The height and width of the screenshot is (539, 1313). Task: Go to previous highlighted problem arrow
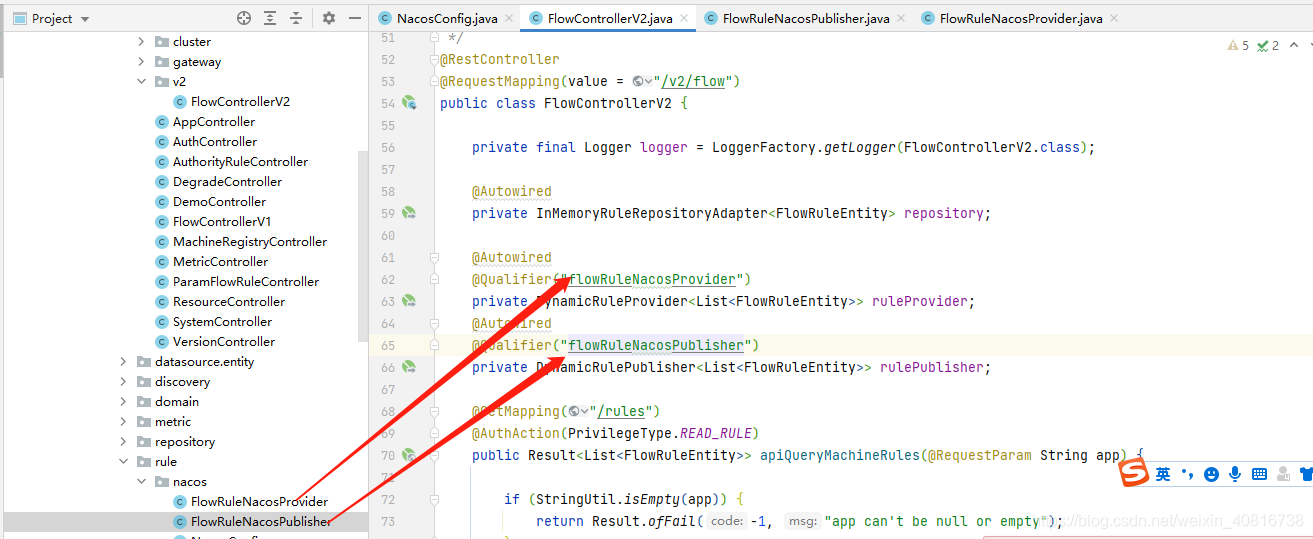click(1294, 45)
